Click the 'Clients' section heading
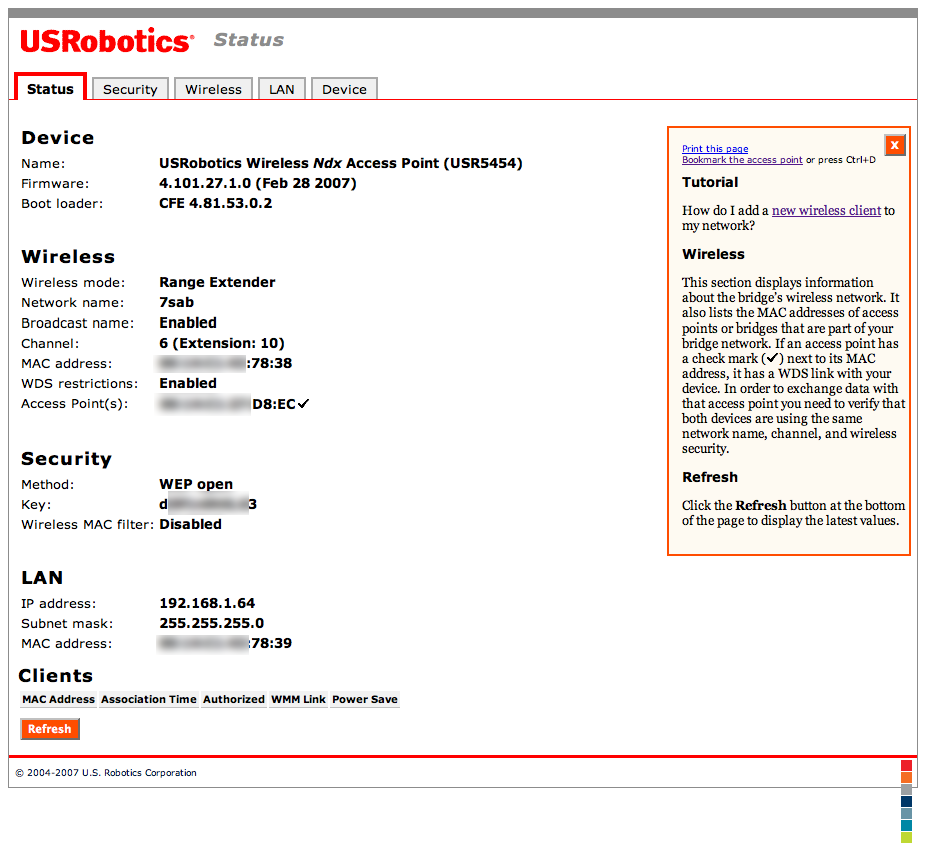The height and width of the screenshot is (848, 926). pyautogui.click(x=56, y=676)
